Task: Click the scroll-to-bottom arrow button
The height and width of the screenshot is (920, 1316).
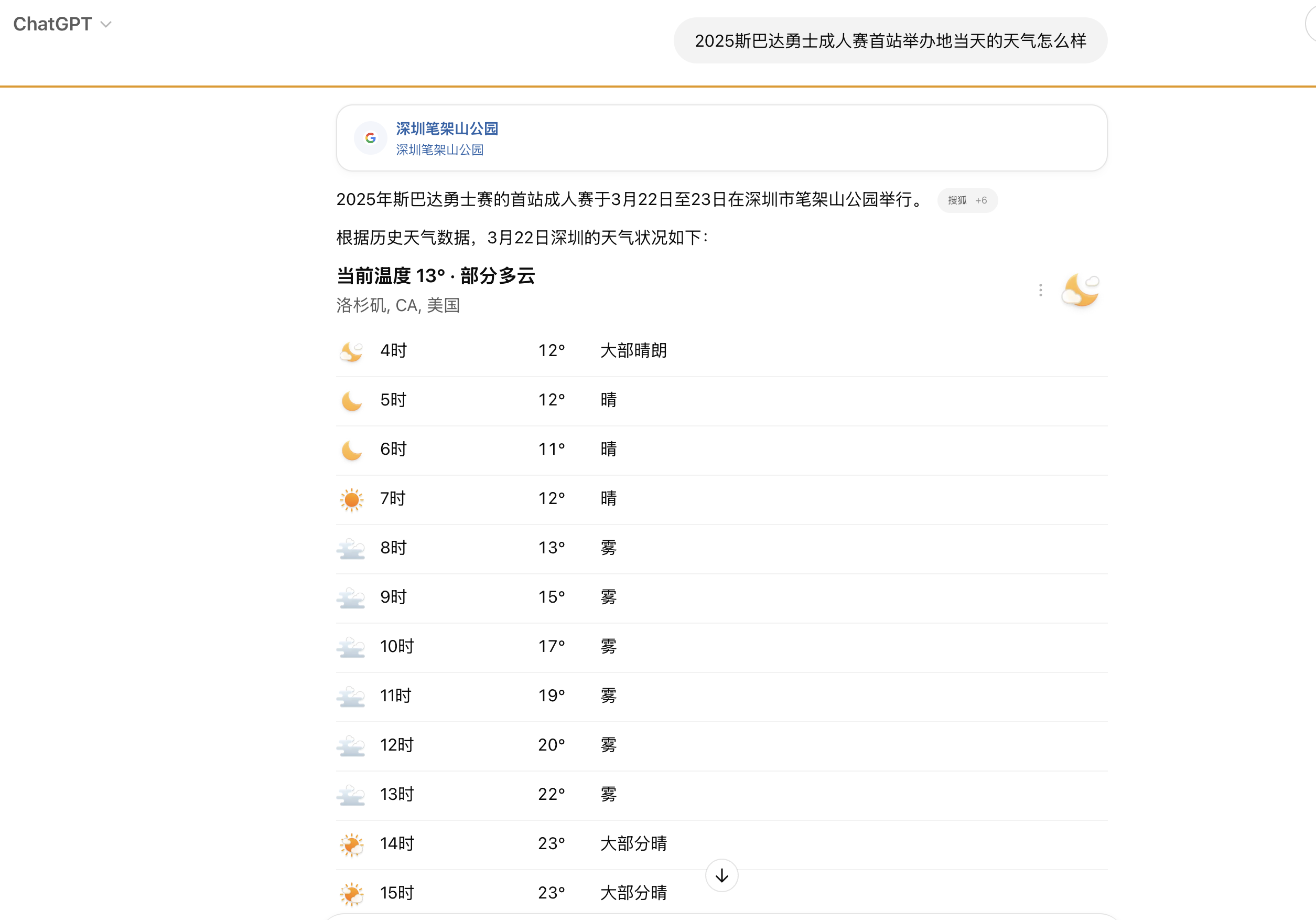Action: [721, 875]
